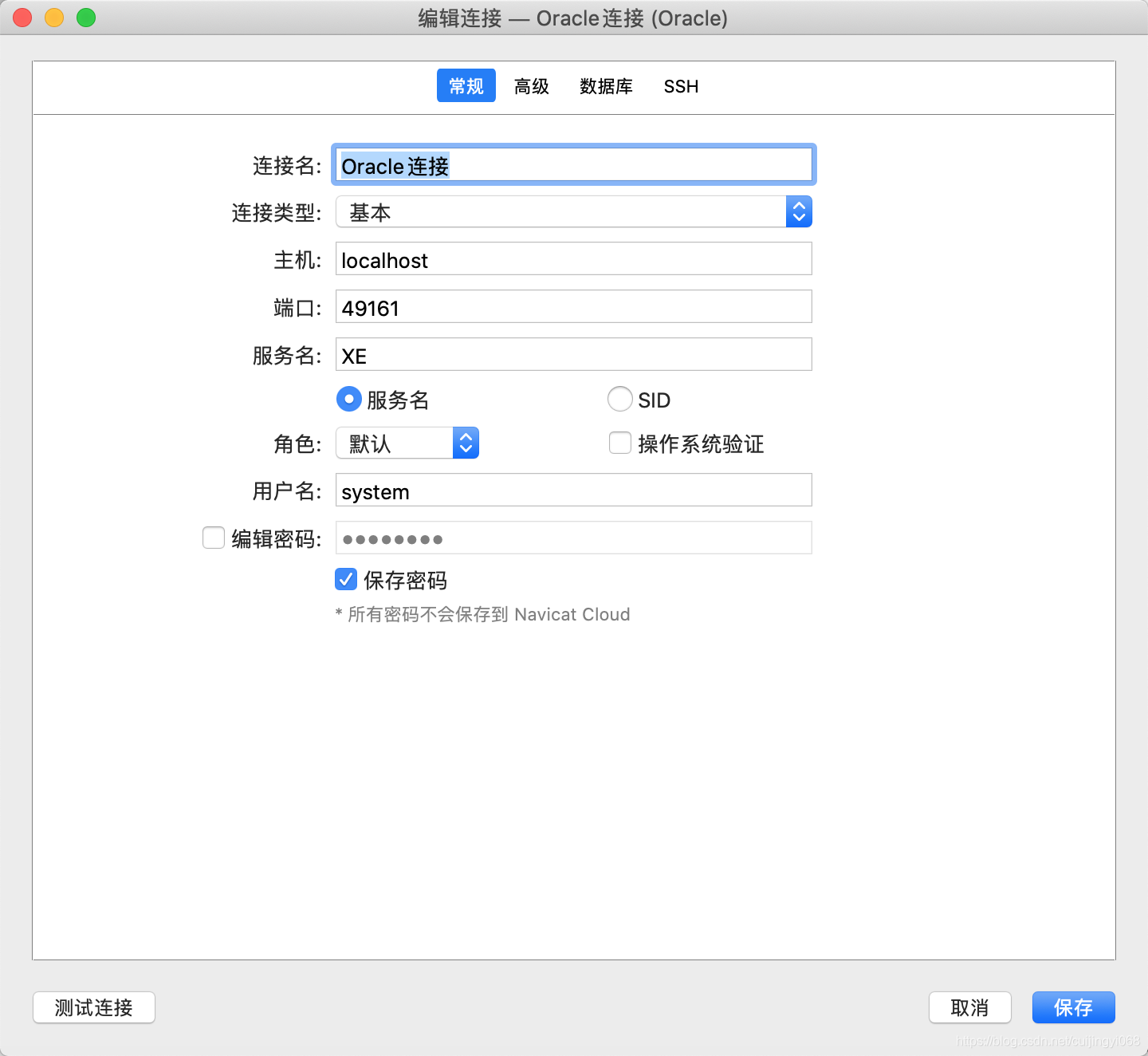This screenshot has width=1148, height=1056.
Task: Click the 服务名 field containing XE
Action: pyautogui.click(x=574, y=355)
